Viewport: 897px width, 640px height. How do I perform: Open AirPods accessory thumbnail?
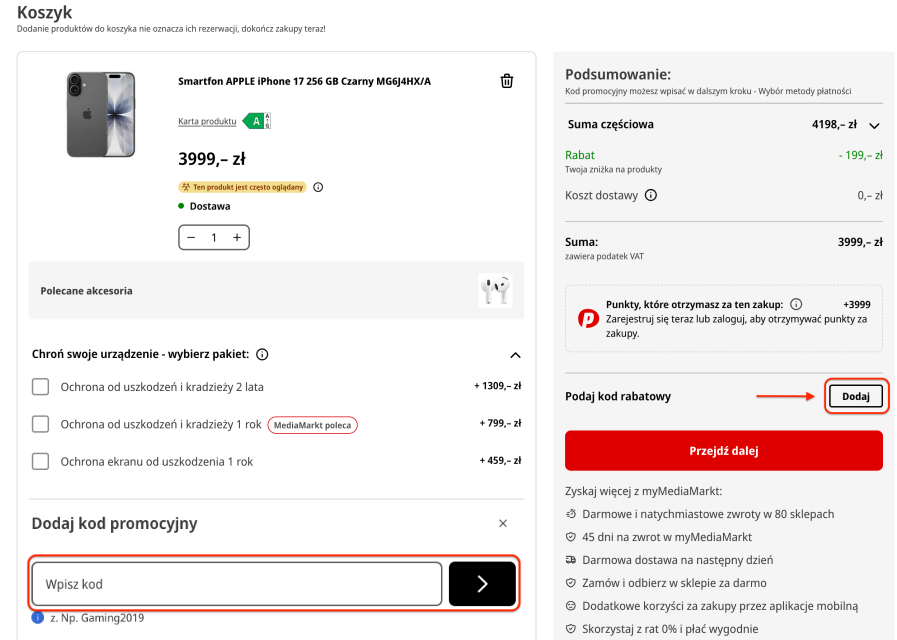(495, 291)
